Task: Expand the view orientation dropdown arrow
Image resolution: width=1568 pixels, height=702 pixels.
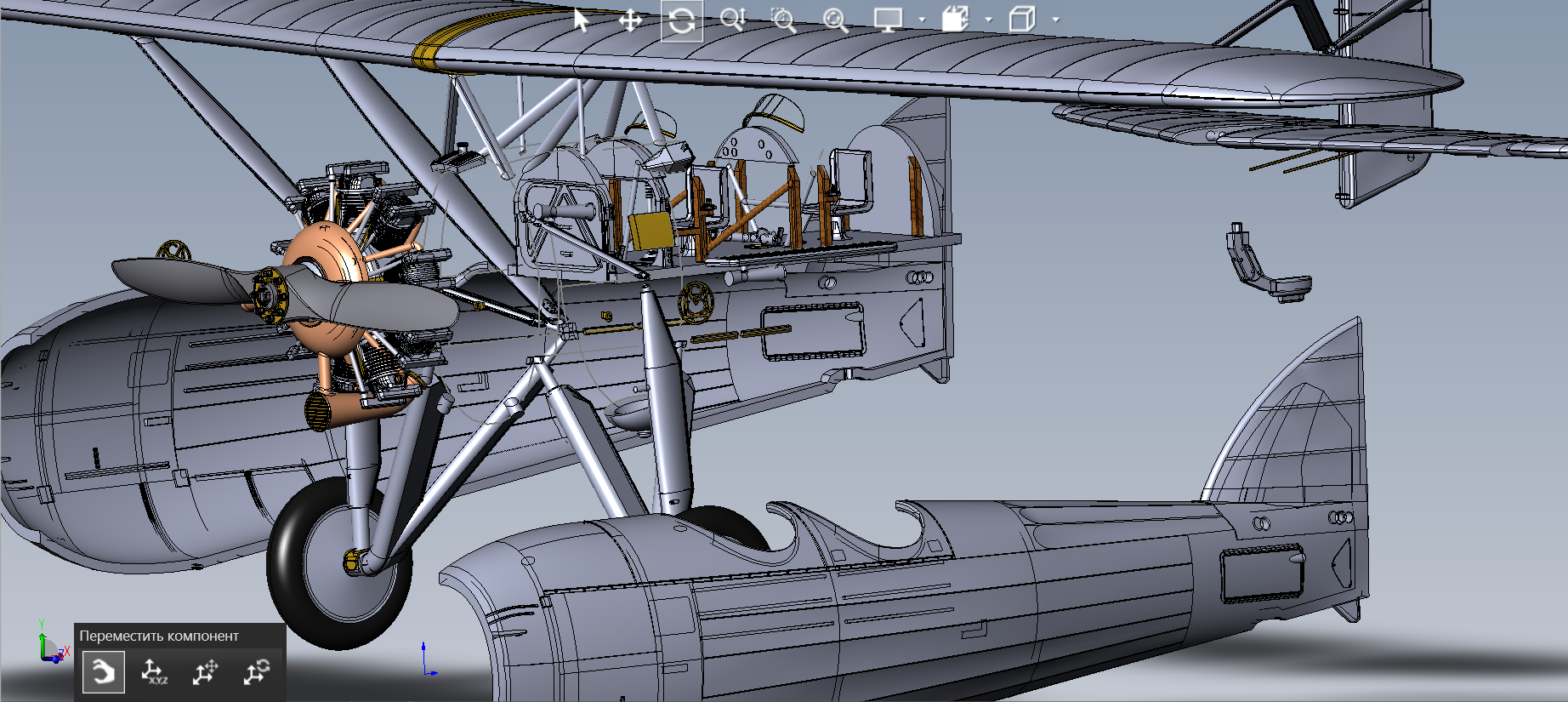Action: click(988, 20)
